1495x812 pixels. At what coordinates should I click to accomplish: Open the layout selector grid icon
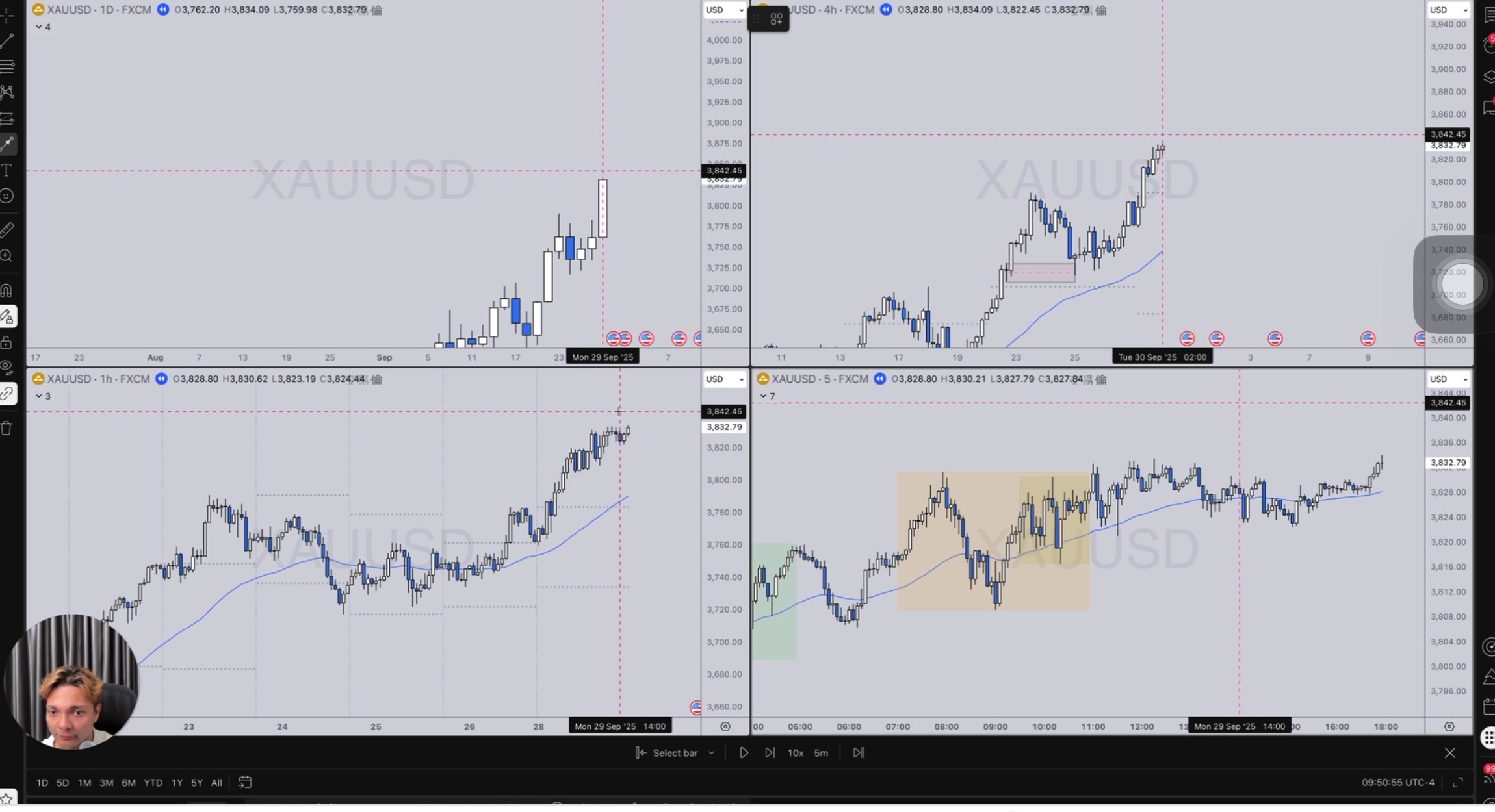[x=776, y=19]
